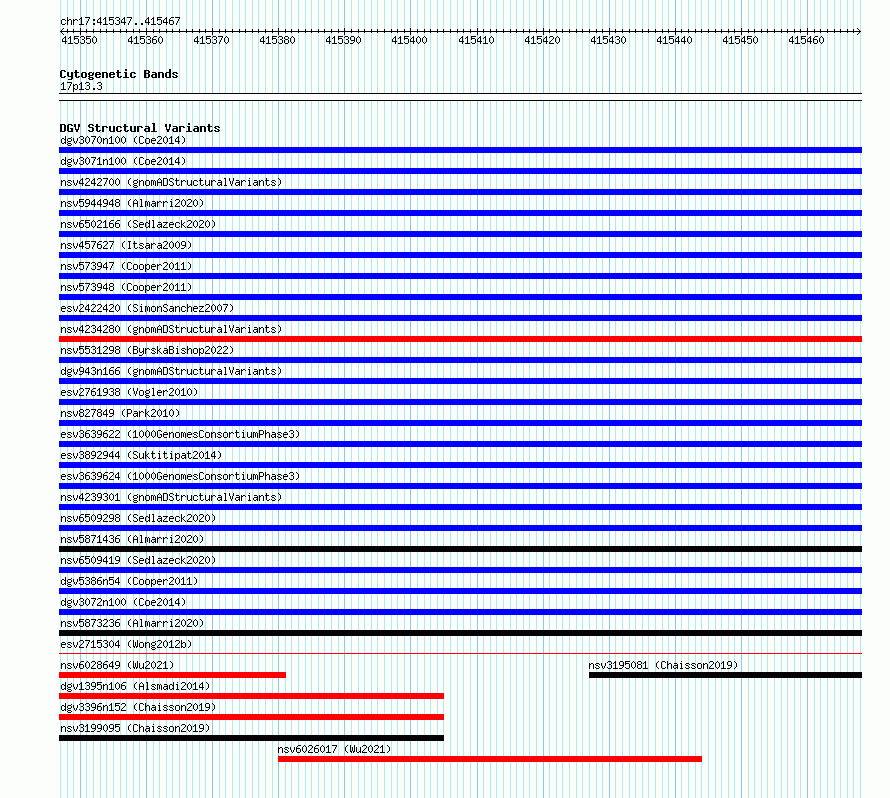The width and height of the screenshot is (890, 798).
Task: Select nsv6502166 (Sedlazeck2020) label
Action: coord(138,224)
